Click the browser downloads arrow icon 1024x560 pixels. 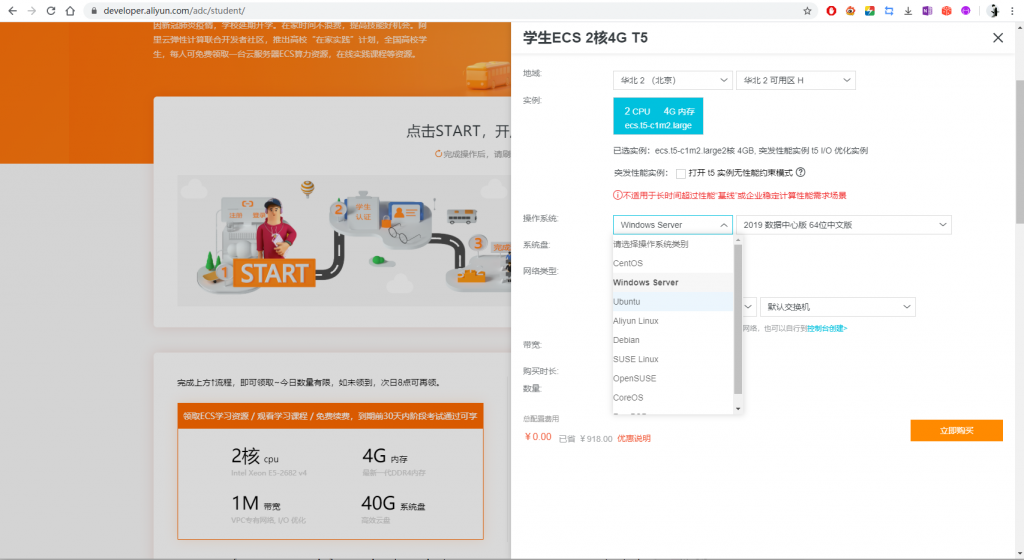coord(908,11)
